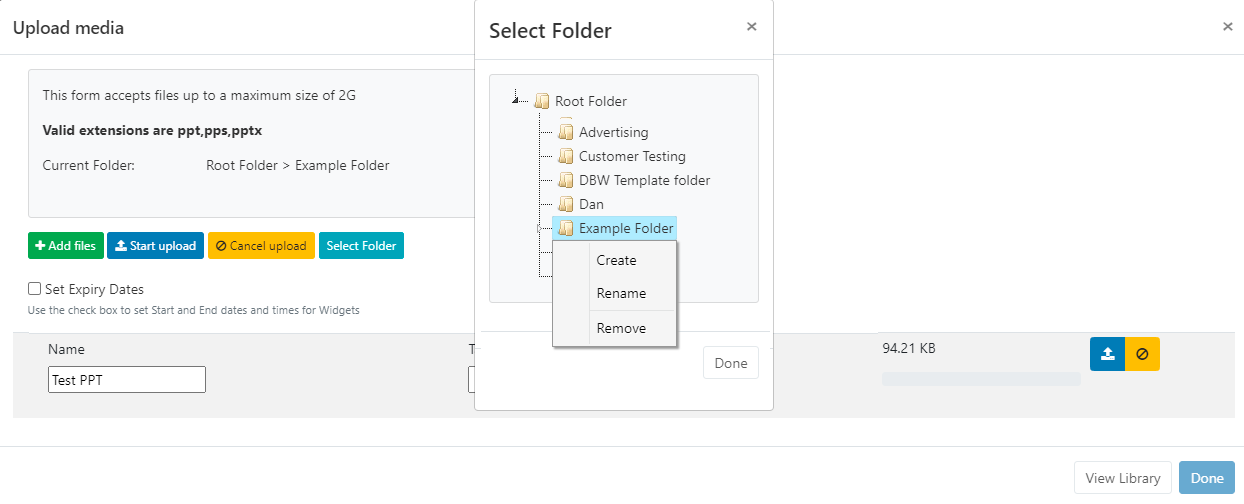The image size is (1244, 504).
Task: Click the Name field containing Test PPT
Action: pos(127,380)
